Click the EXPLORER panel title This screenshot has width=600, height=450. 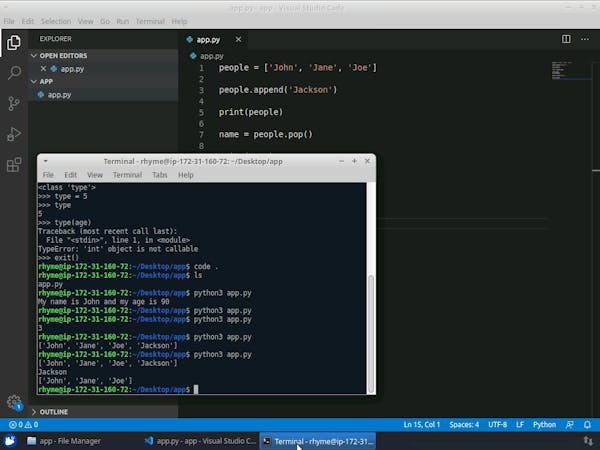55,39
